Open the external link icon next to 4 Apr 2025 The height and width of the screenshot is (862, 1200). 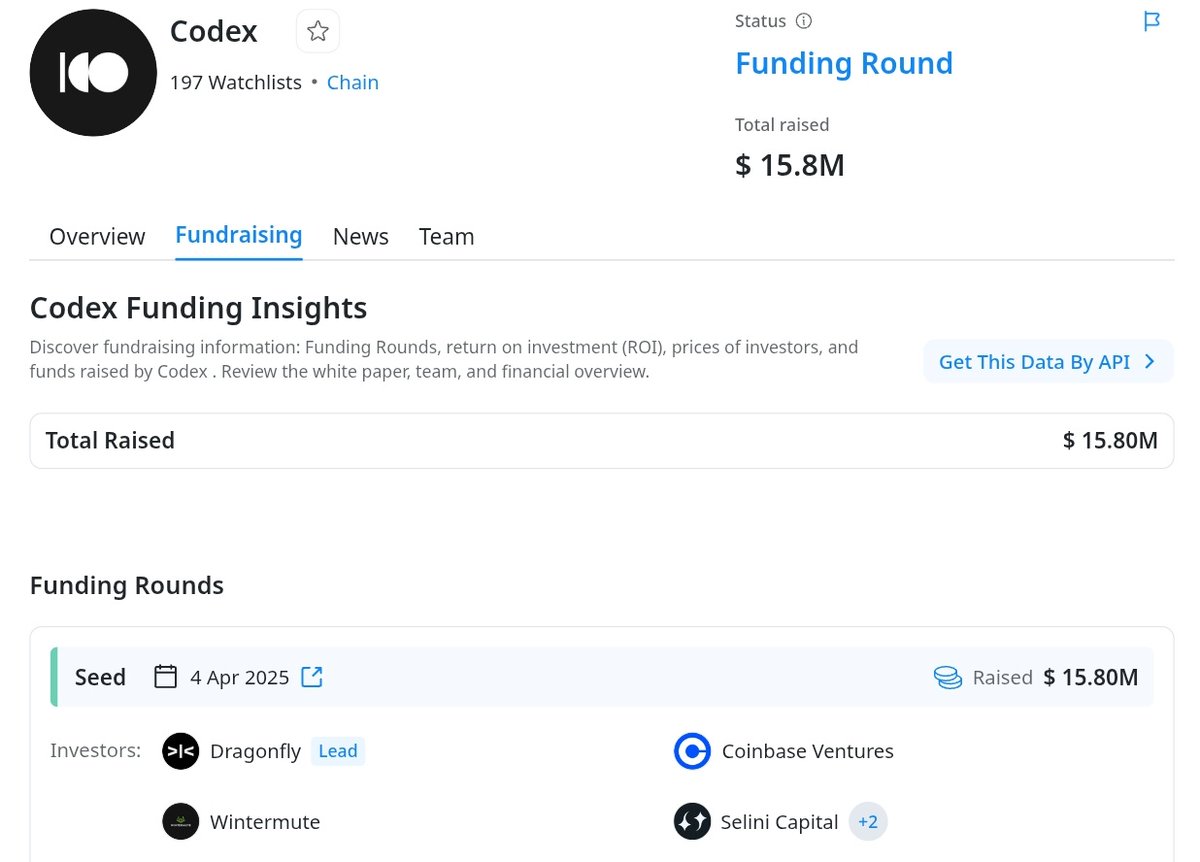pos(311,676)
